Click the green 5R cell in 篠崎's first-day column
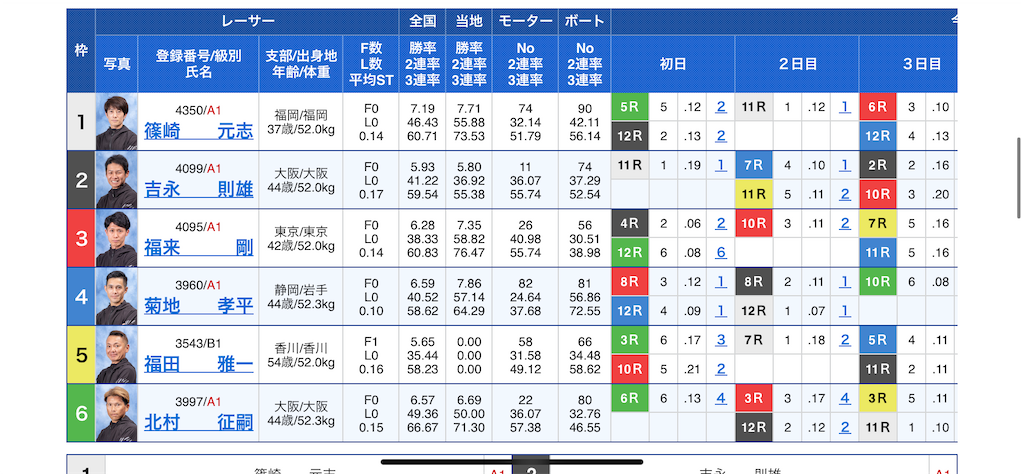This screenshot has width=1024, height=474. (x=630, y=108)
